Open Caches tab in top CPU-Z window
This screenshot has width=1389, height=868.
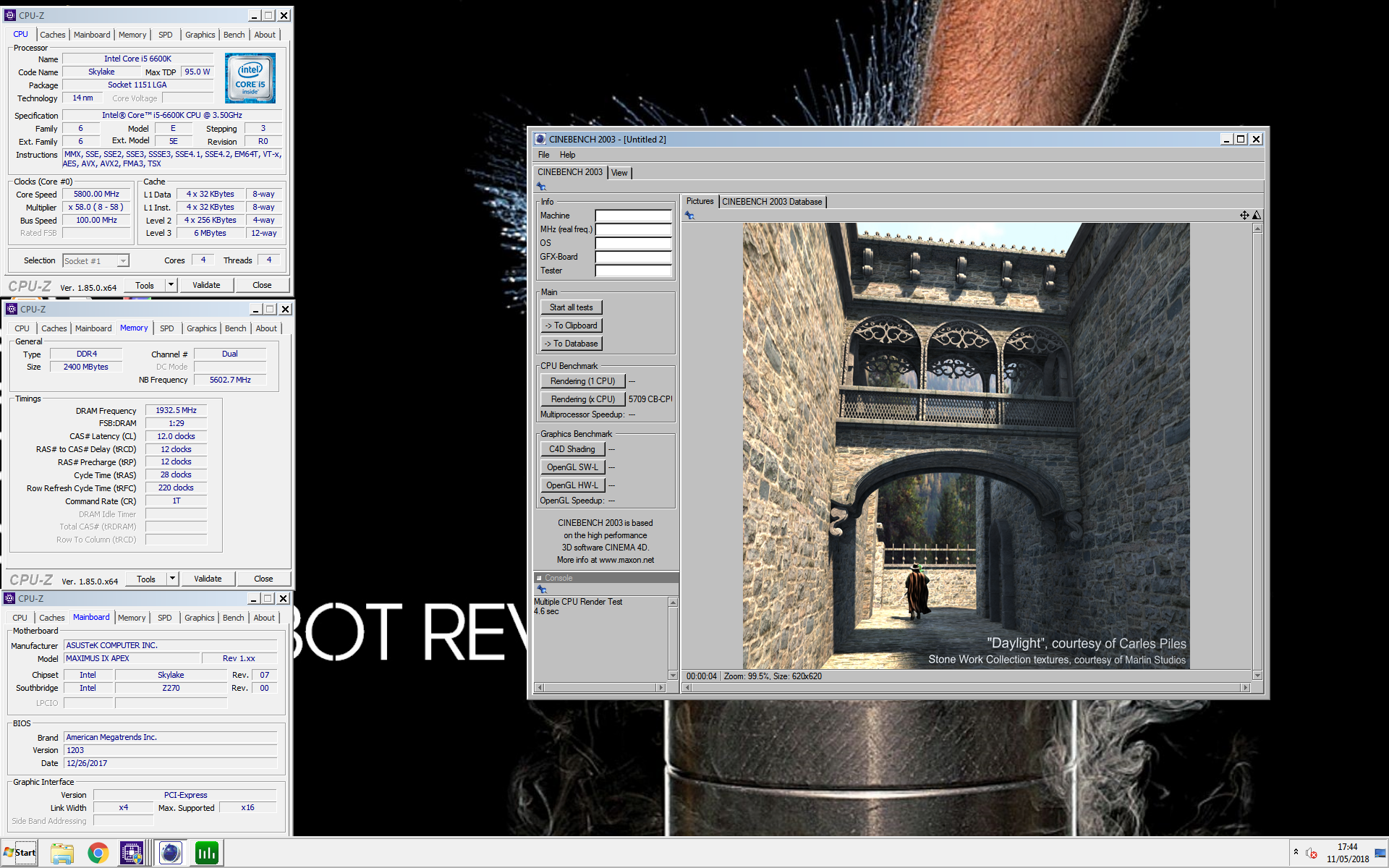point(53,35)
